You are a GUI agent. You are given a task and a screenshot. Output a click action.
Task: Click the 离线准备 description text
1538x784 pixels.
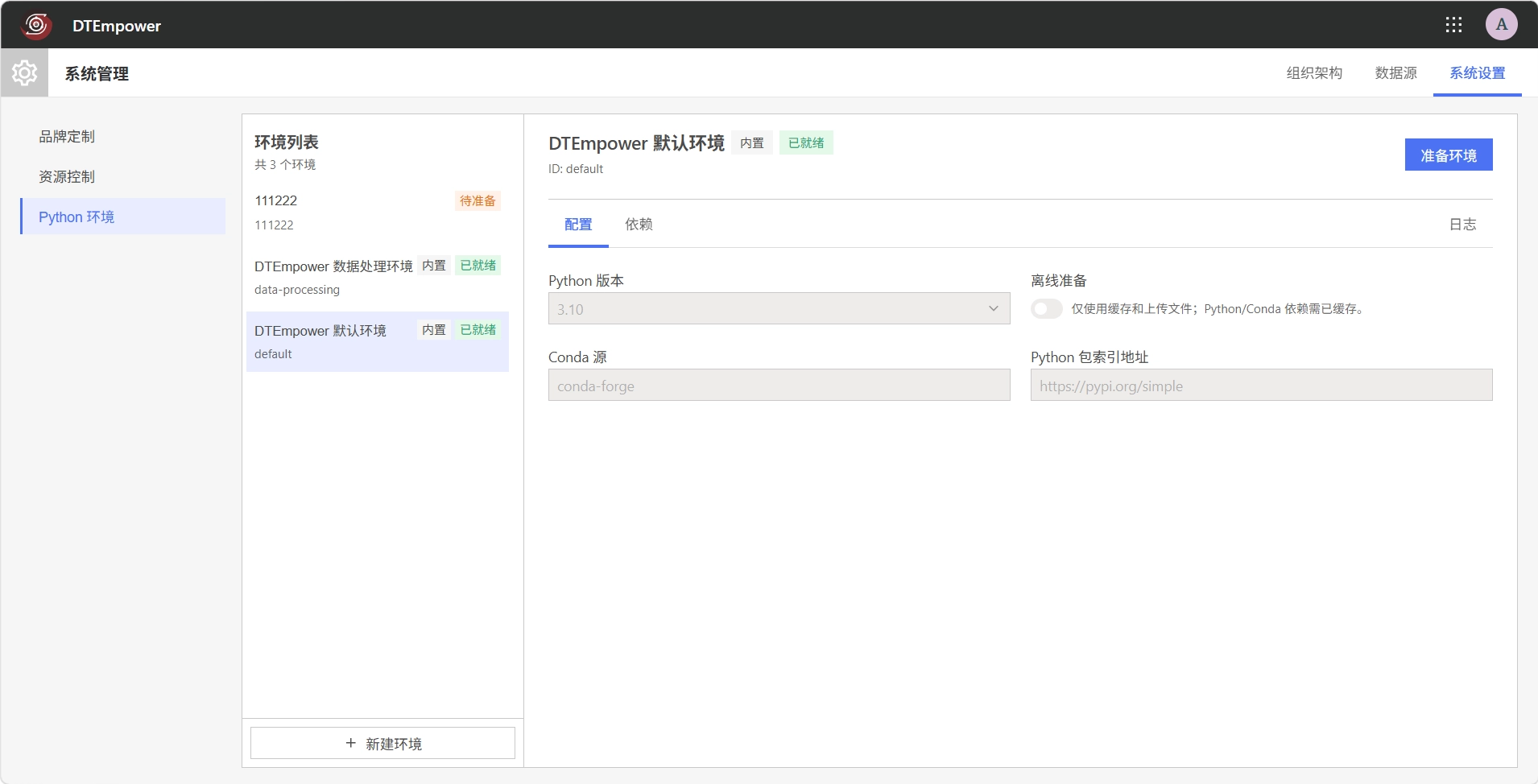tap(1219, 309)
